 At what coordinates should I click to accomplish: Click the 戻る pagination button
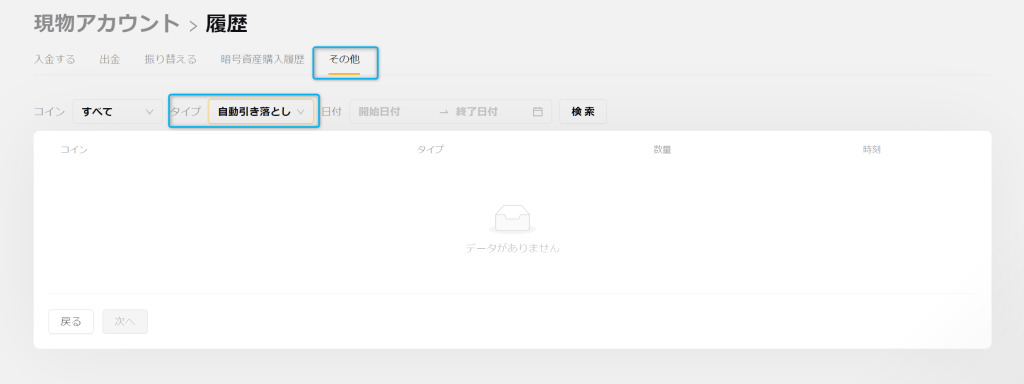(x=71, y=321)
